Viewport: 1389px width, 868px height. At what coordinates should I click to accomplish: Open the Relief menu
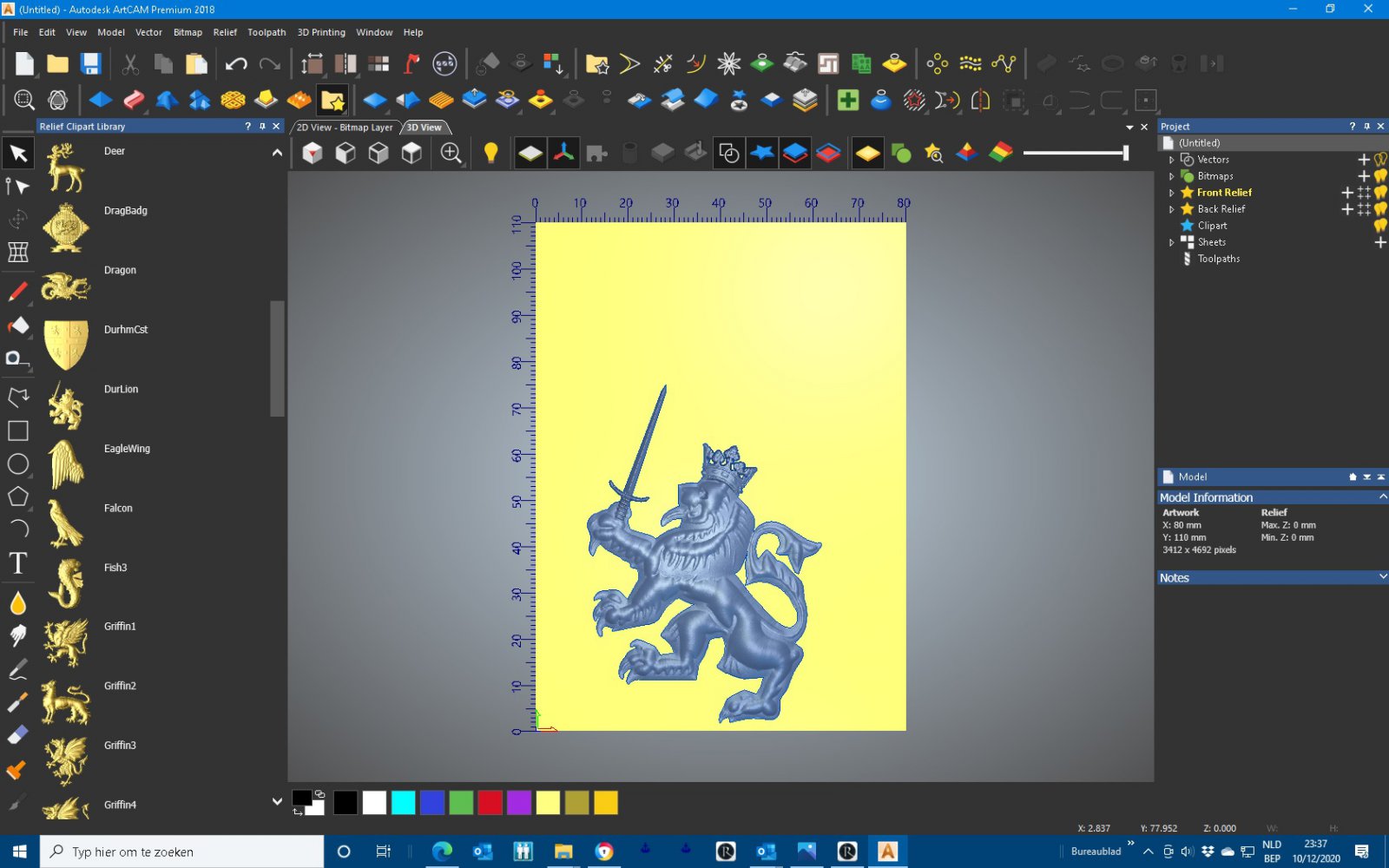[x=225, y=32]
